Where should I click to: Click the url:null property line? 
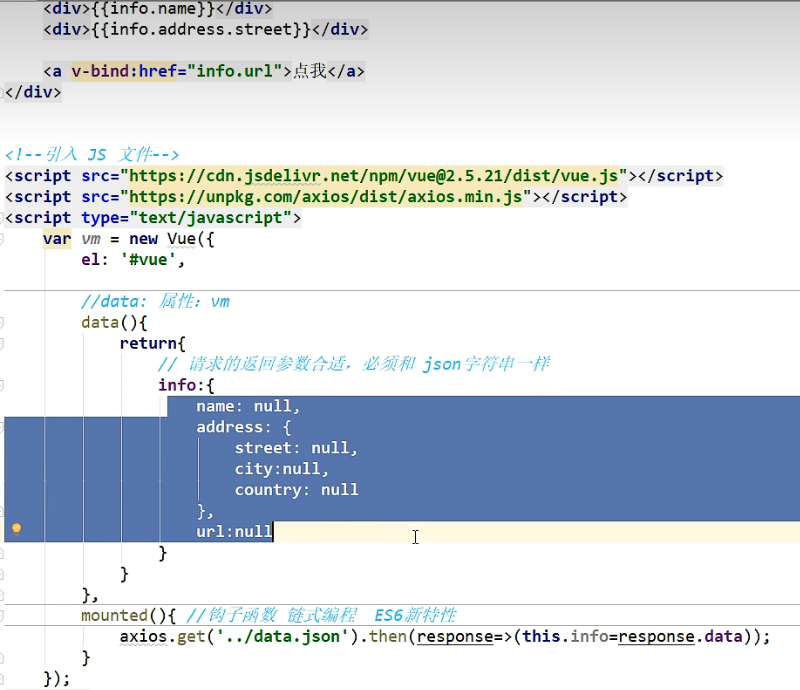point(234,532)
